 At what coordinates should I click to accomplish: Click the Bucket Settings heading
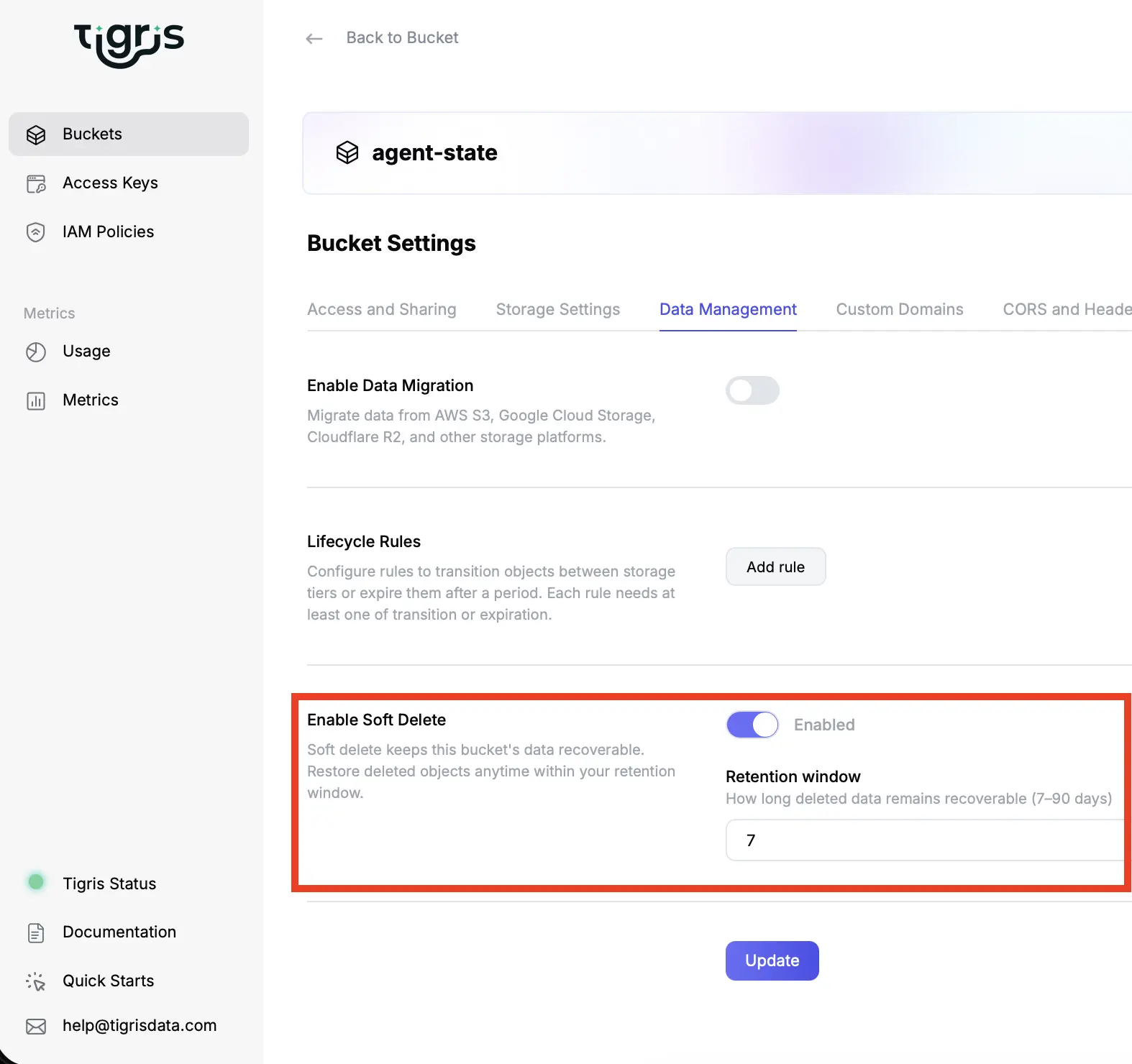point(391,243)
